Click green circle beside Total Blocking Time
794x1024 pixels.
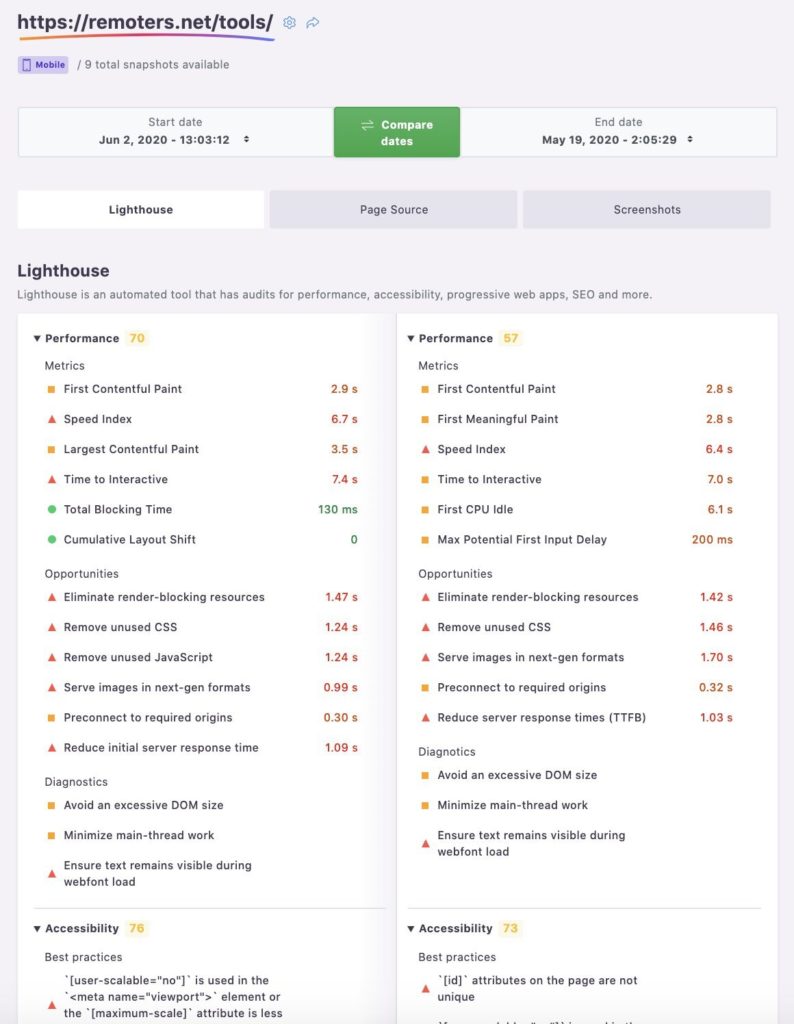click(52, 509)
